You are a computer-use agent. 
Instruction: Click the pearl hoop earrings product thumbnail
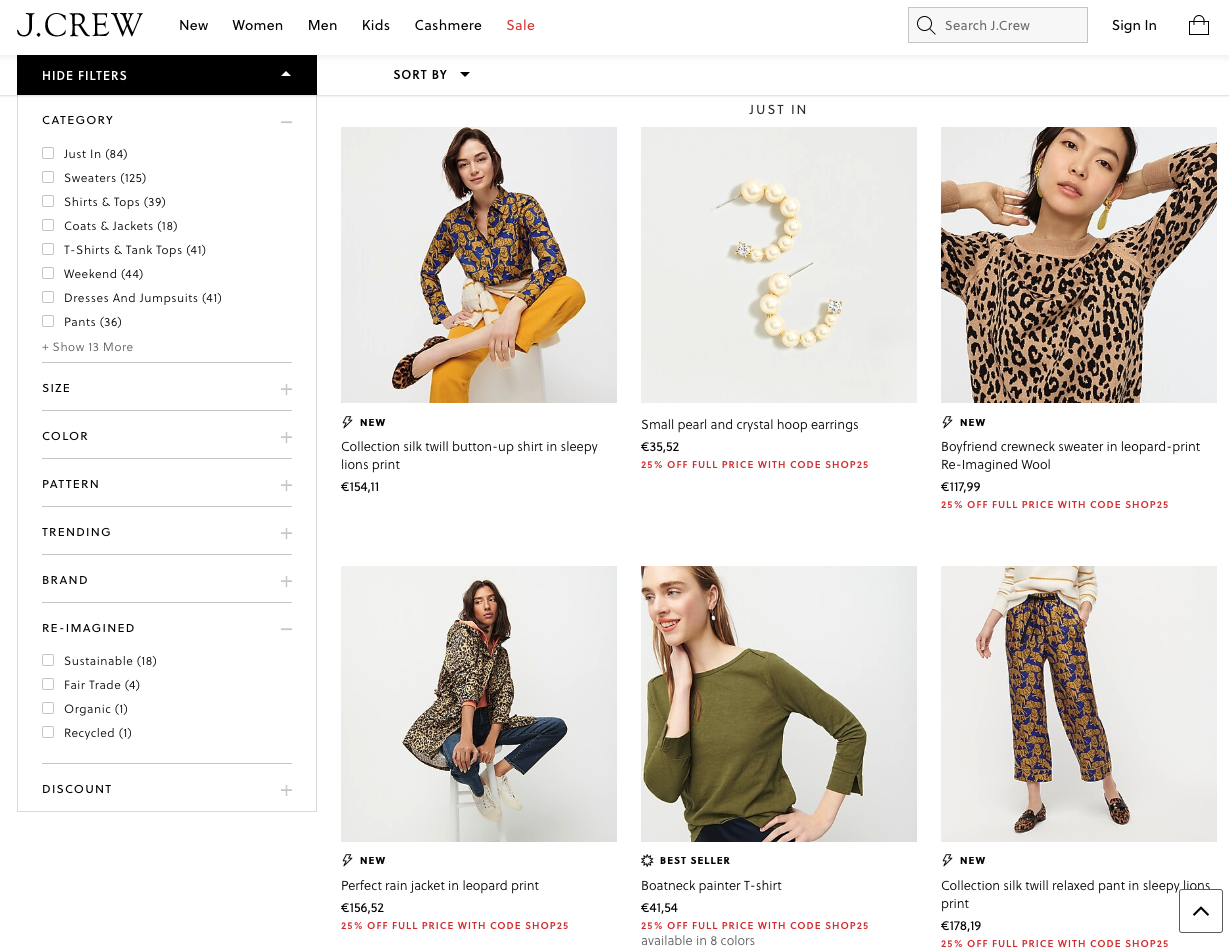tap(778, 265)
